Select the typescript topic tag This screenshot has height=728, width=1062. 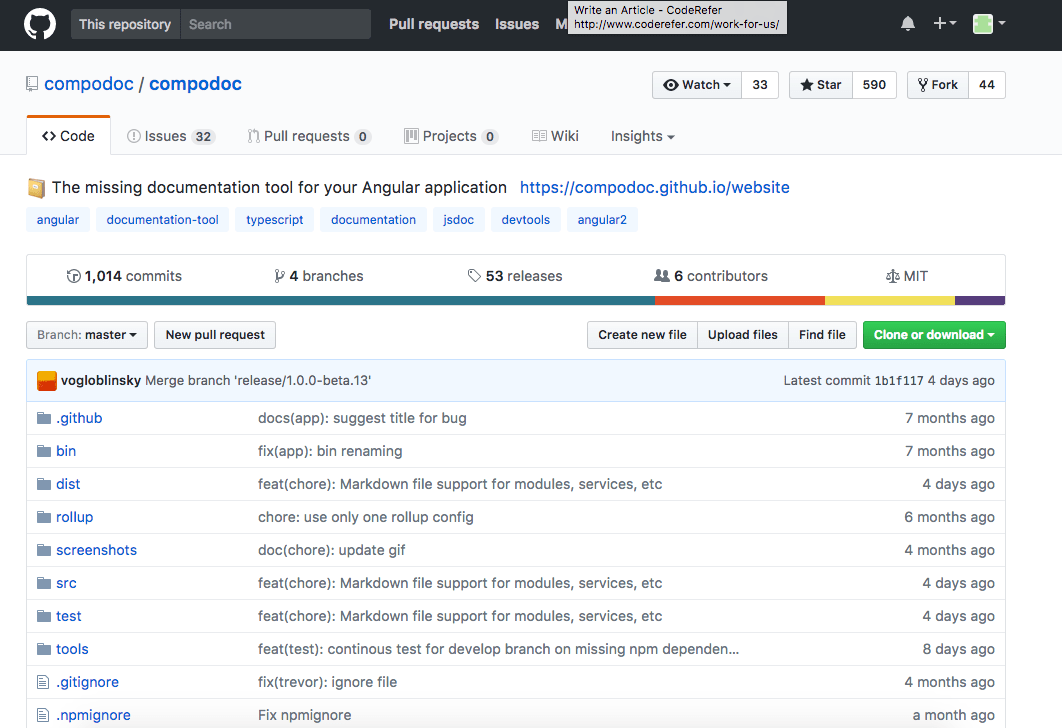point(274,219)
